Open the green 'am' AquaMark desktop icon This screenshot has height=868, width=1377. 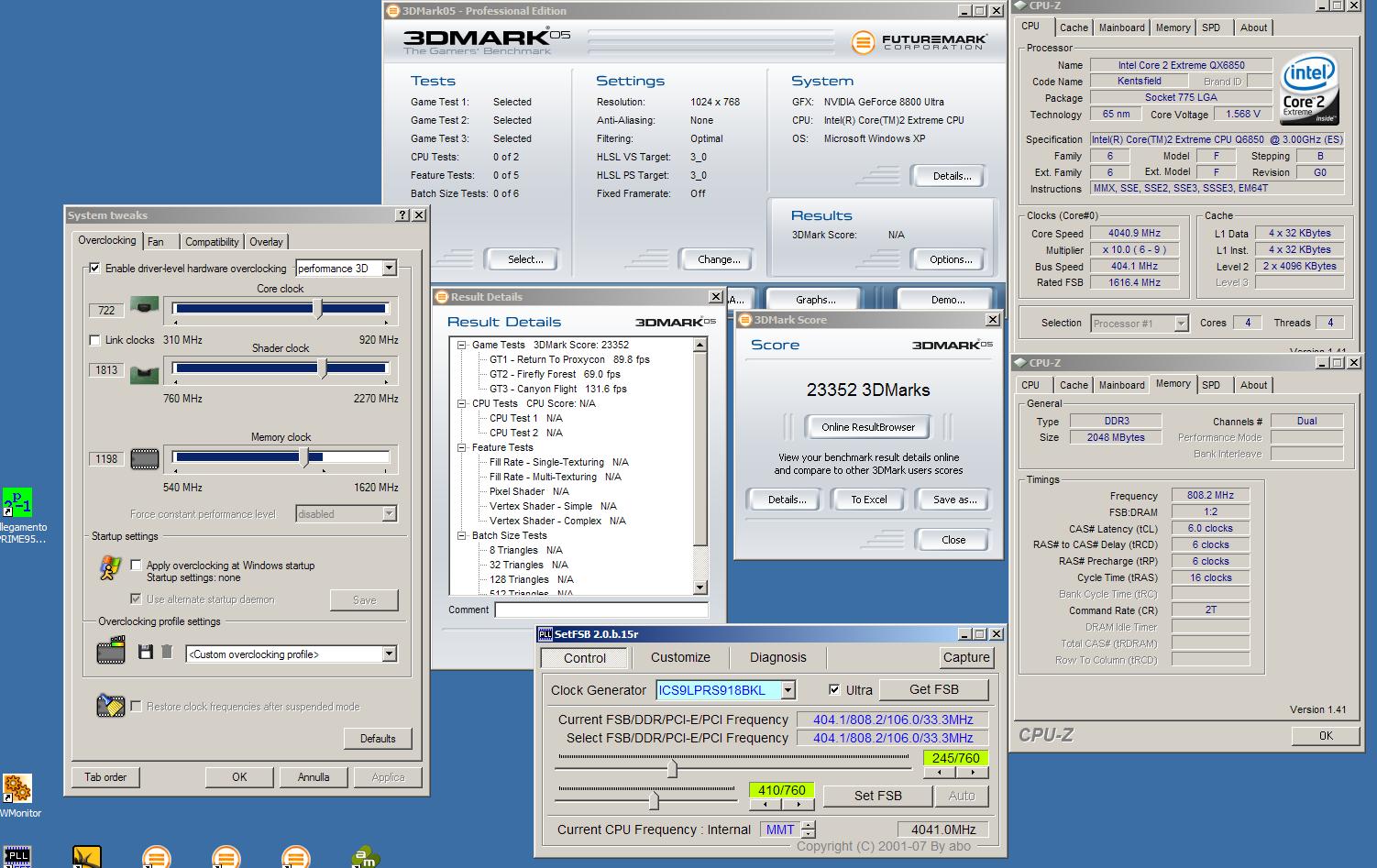366,856
